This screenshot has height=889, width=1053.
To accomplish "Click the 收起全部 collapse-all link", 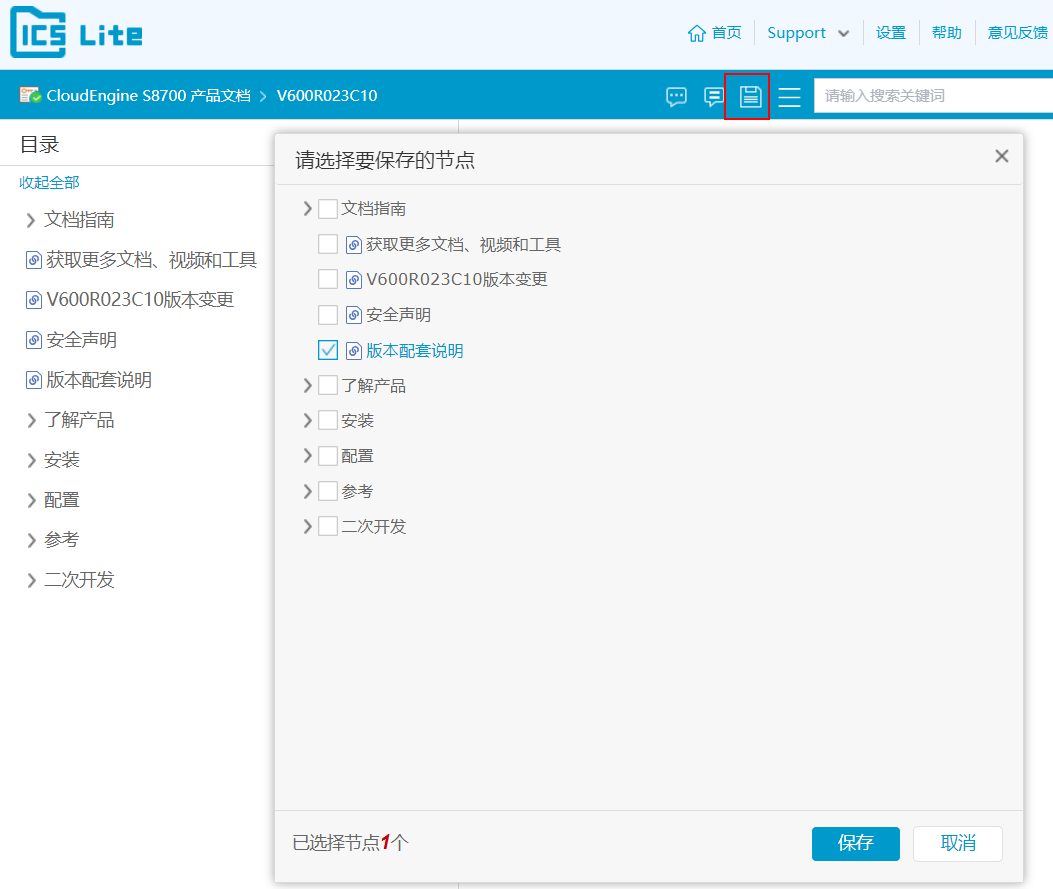I will tap(48, 182).
